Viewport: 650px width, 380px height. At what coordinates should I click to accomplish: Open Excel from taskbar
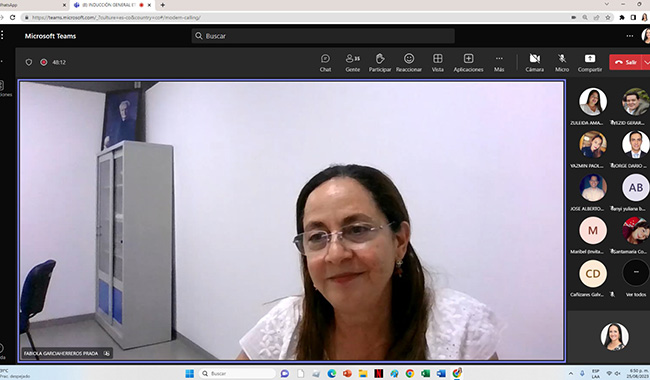426,373
